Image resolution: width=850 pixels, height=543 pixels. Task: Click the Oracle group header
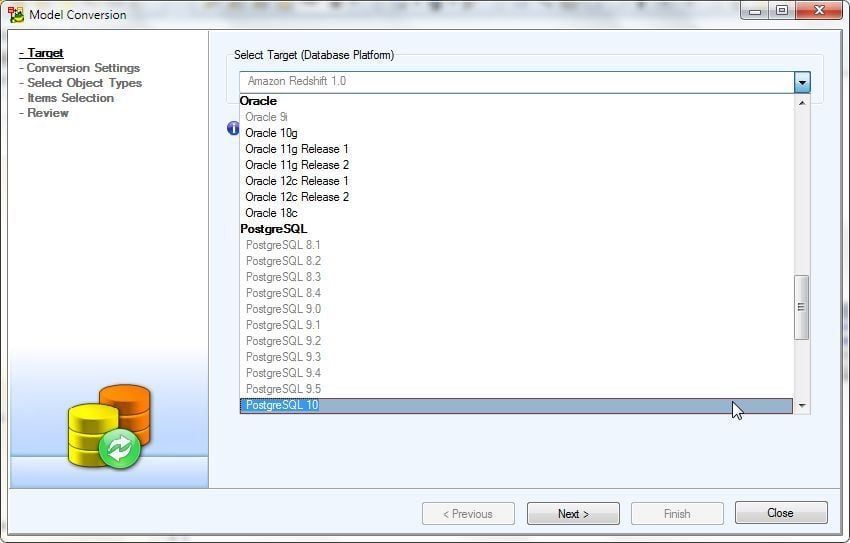[x=258, y=101]
